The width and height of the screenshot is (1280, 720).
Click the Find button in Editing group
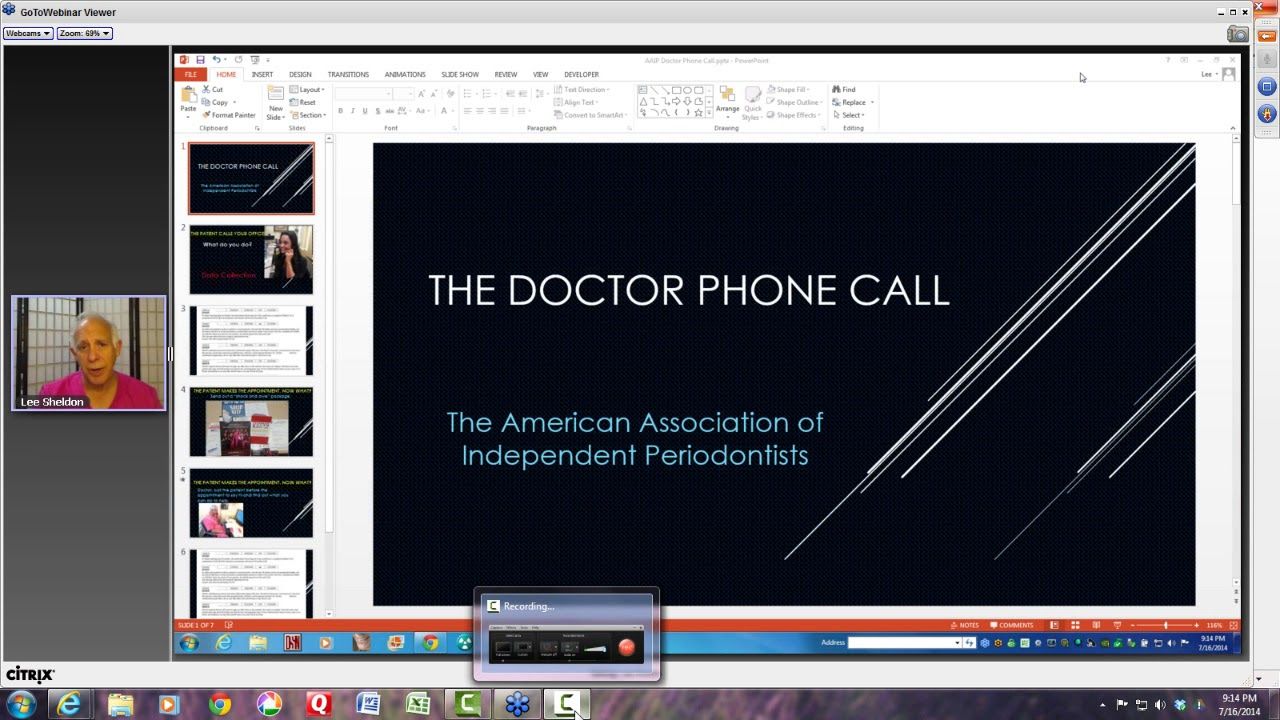point(844,90)
